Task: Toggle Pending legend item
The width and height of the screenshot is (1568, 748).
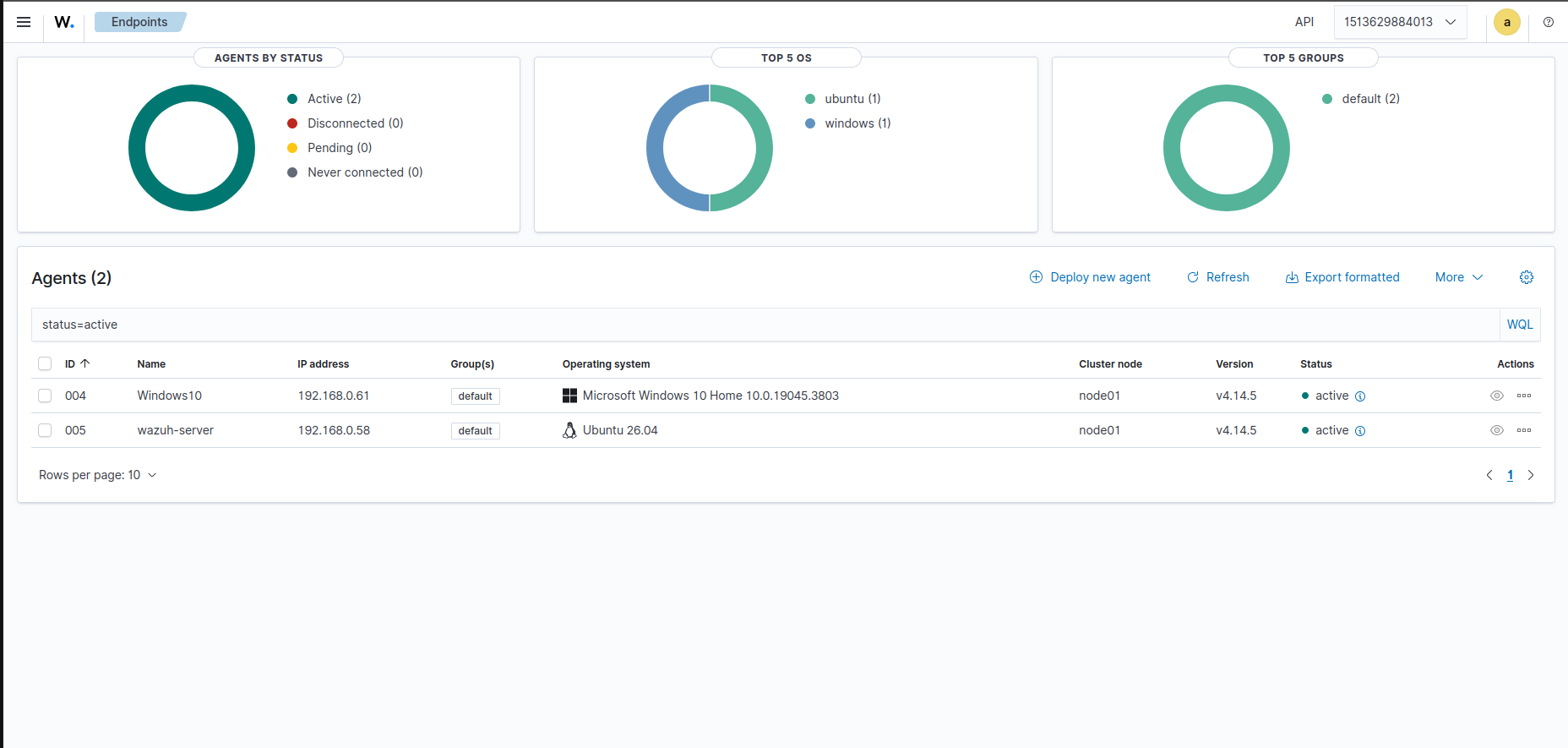Action: click(x=329, y=148)
